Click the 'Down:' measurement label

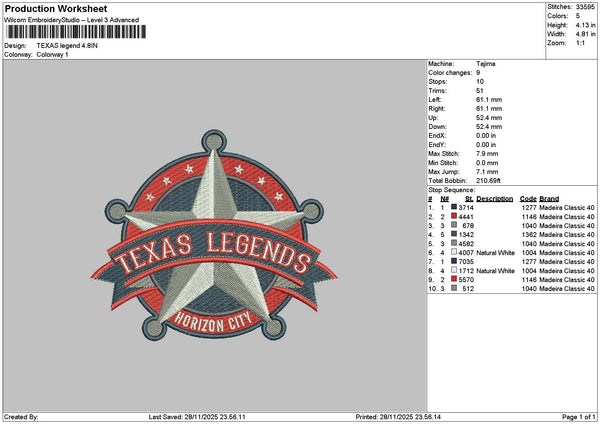coord(437,127)
